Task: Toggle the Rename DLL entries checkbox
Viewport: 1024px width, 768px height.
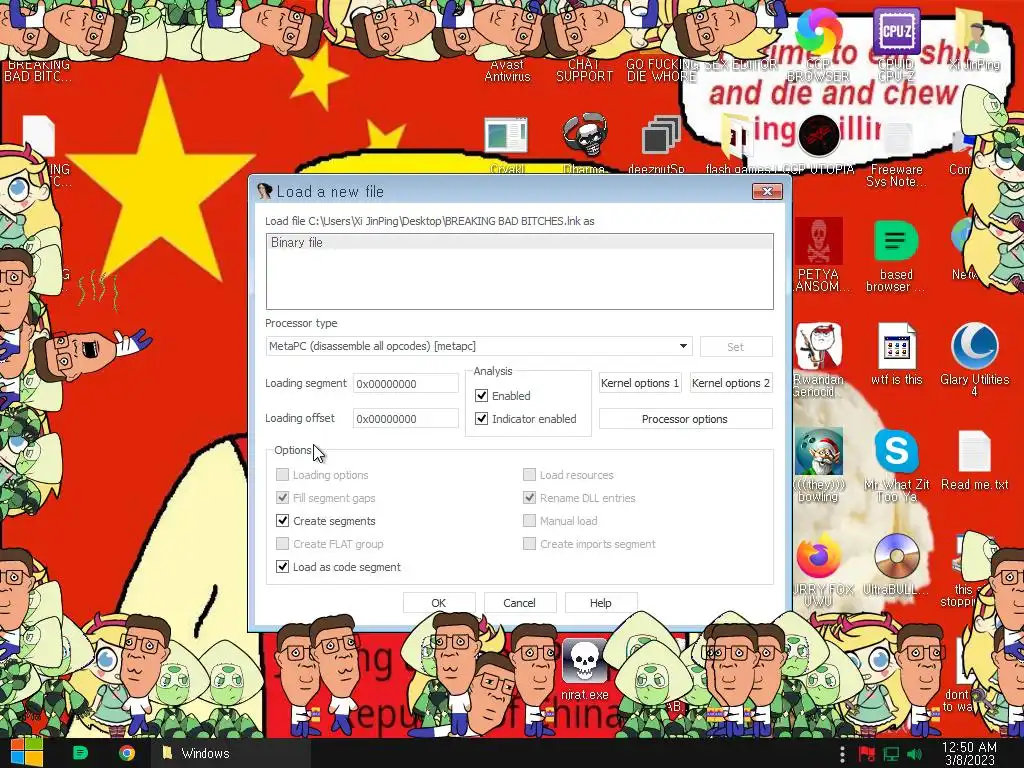Action: pyautogui.click(x=530, y=498)
